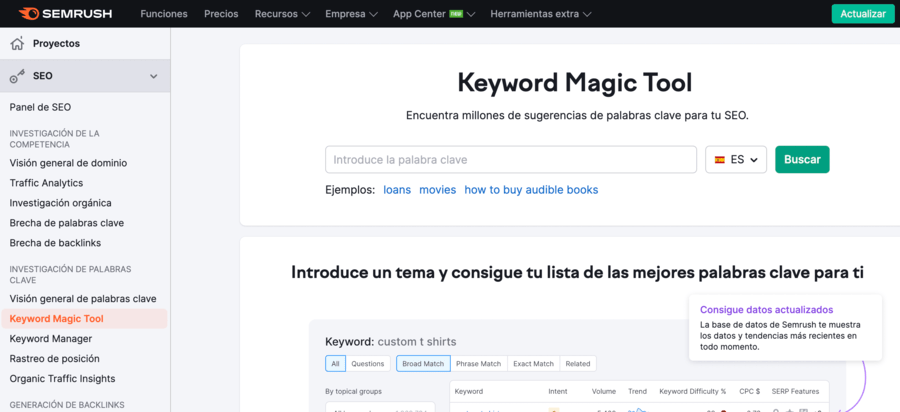900x412 pixels.
Task: Open Brecha de backlinks
Action: pyautogui.click(x=55, y=243)
